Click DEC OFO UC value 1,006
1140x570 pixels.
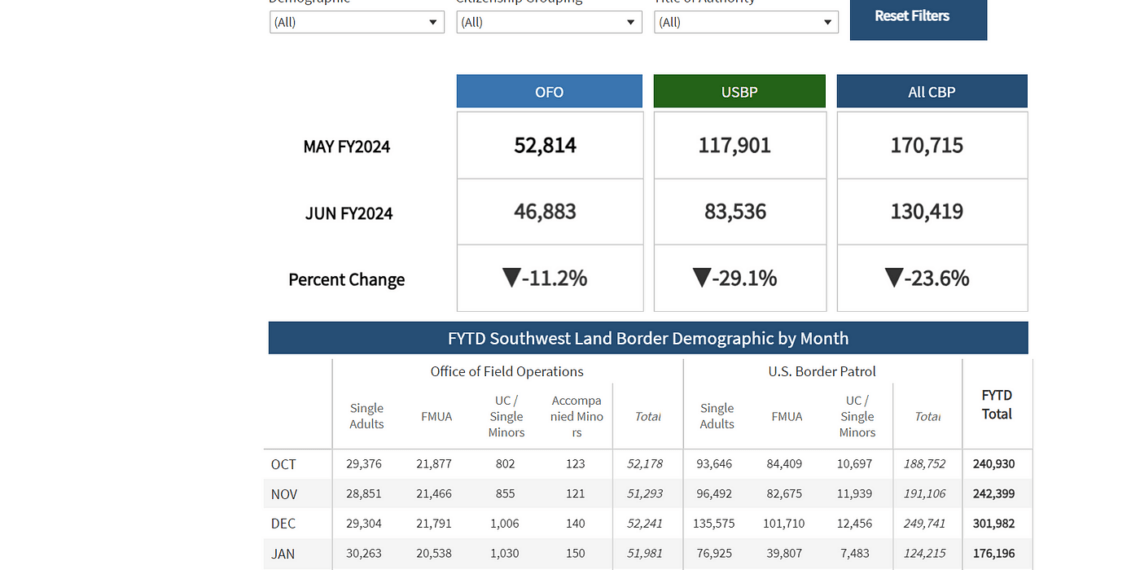505,523
